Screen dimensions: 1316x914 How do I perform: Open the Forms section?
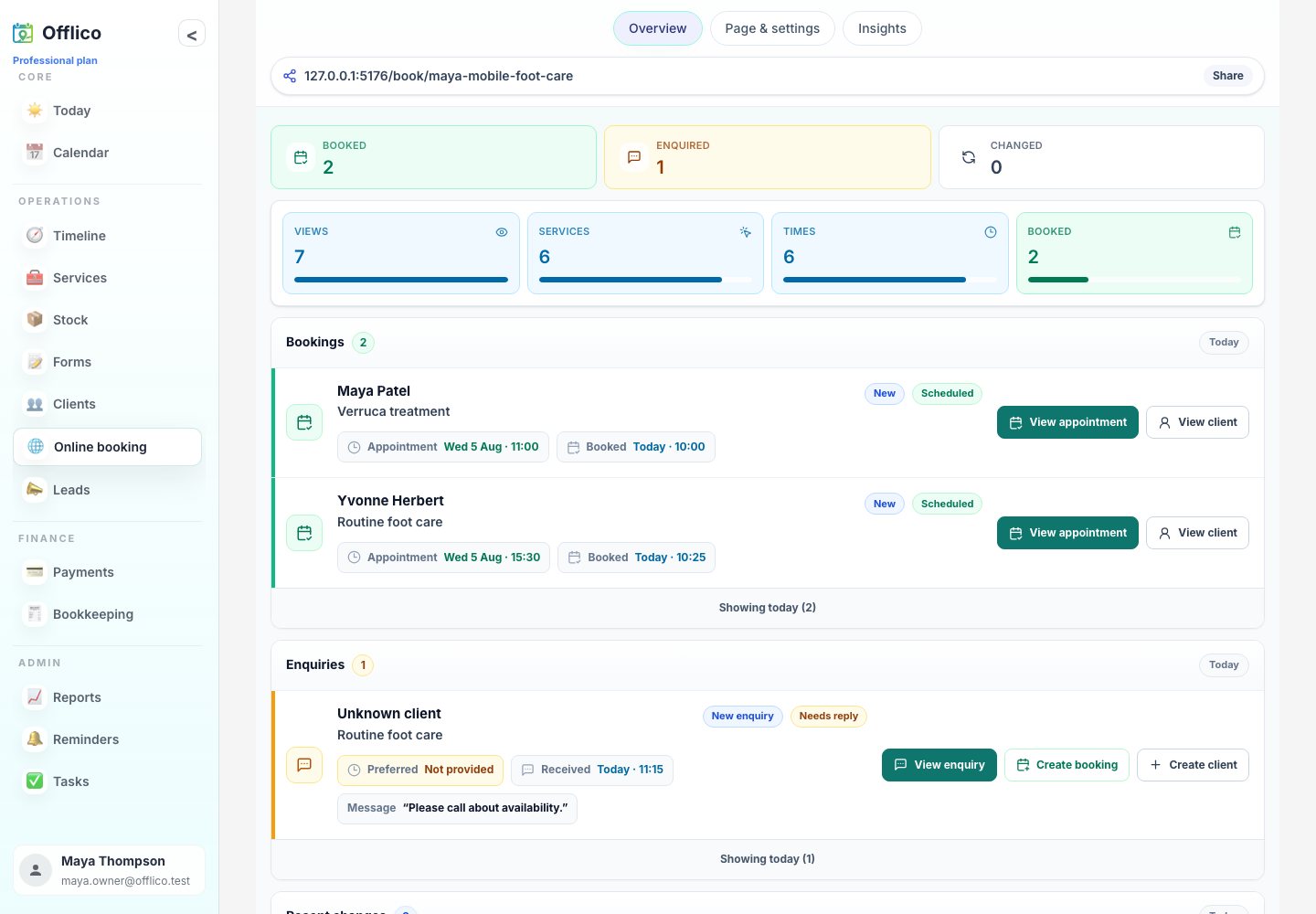pyautogui.click(x=107, y=362)
